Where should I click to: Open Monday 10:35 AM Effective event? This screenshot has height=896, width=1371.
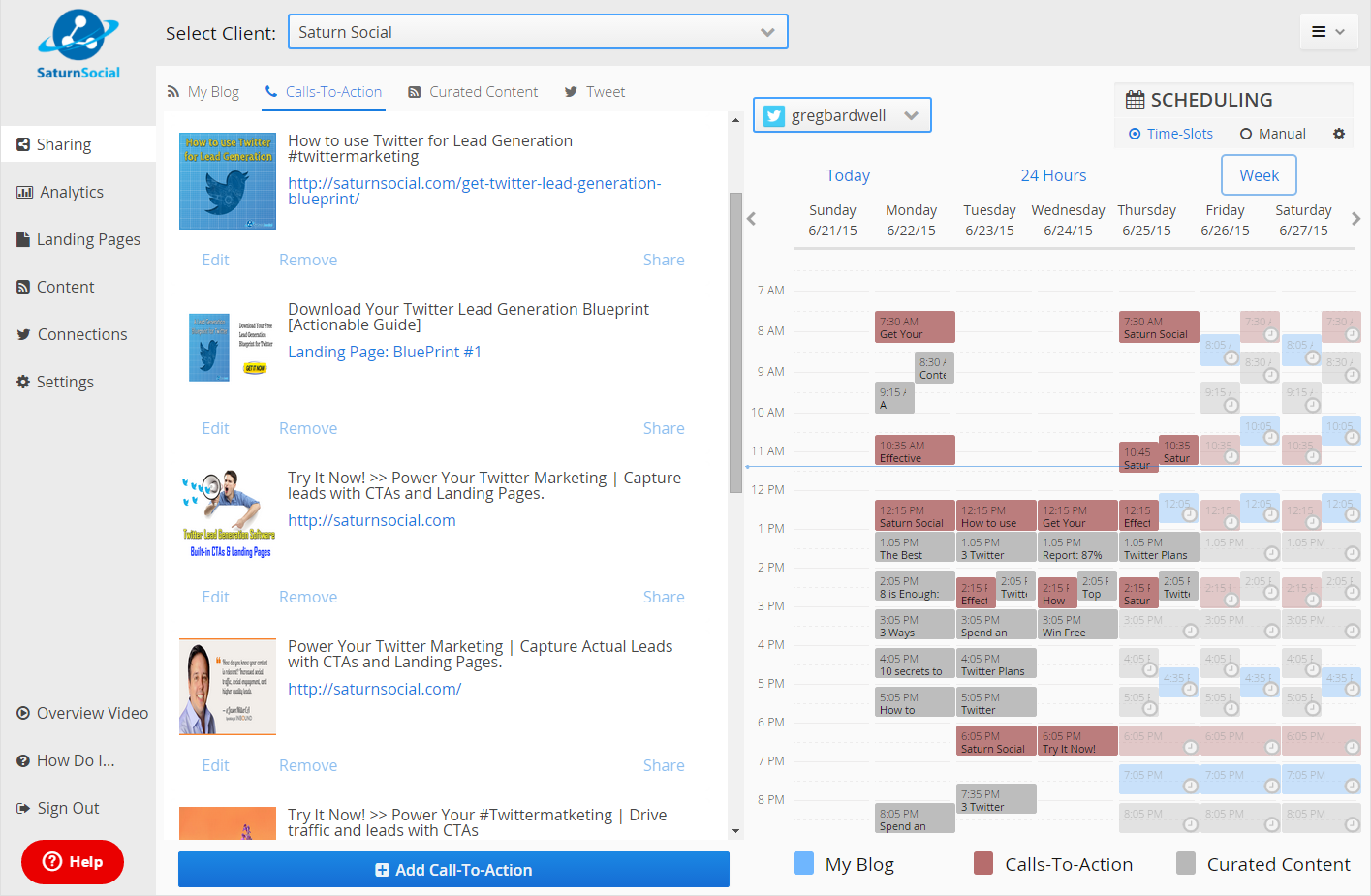(x=915, y=450)
